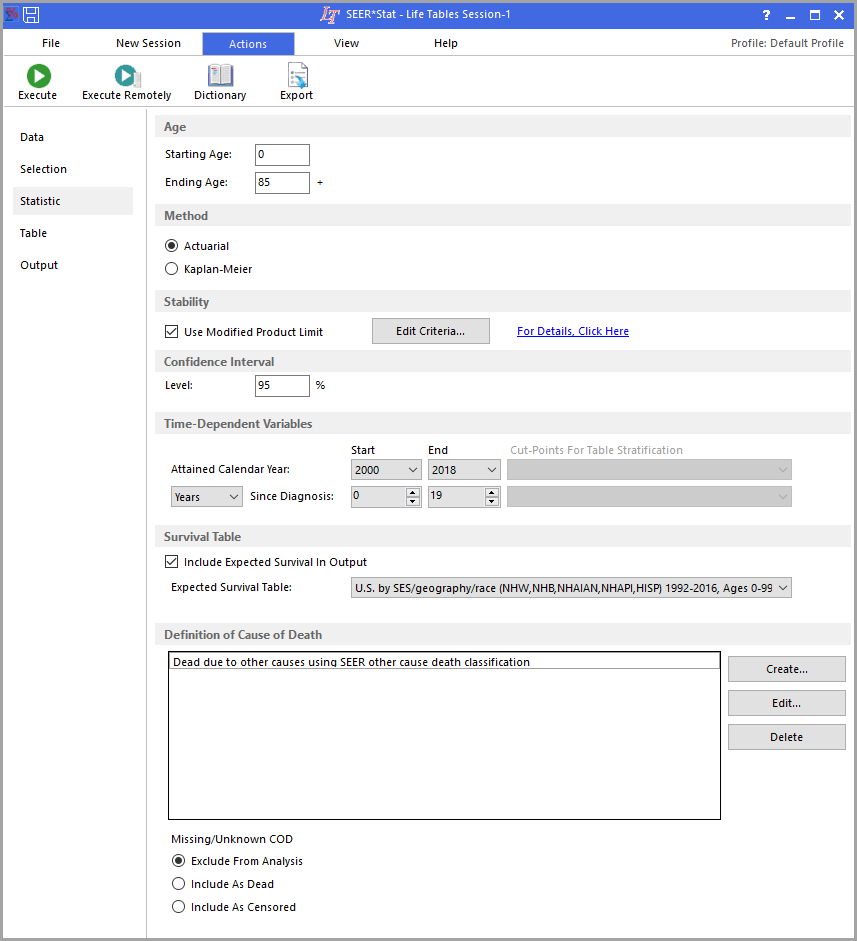Open the Attained Calendar Year start dropdown

pyautogui.click(x=410, y=469)
